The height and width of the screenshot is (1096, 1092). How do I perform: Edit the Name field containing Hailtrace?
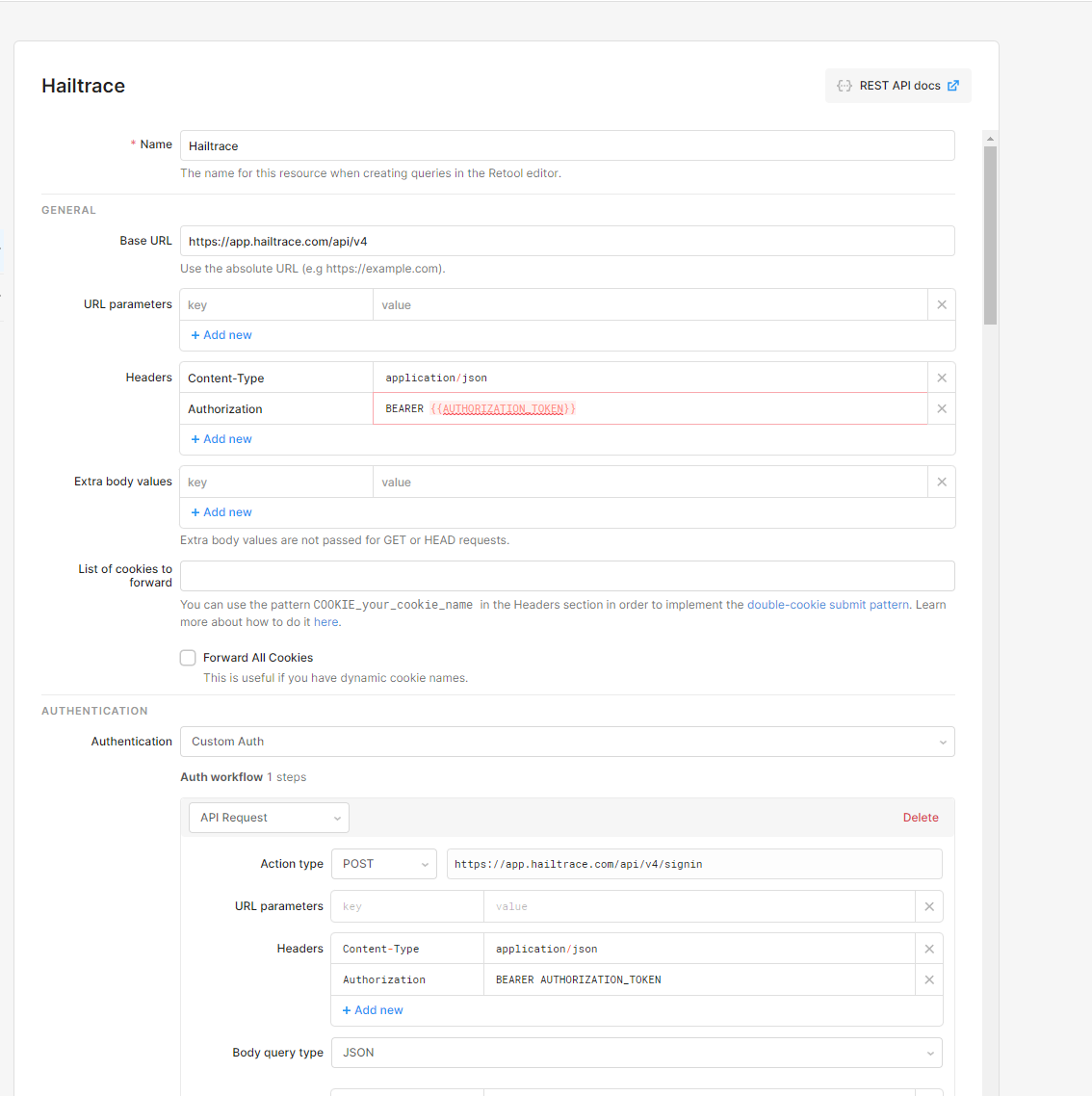pyautogui.click(x=567, y=145)
